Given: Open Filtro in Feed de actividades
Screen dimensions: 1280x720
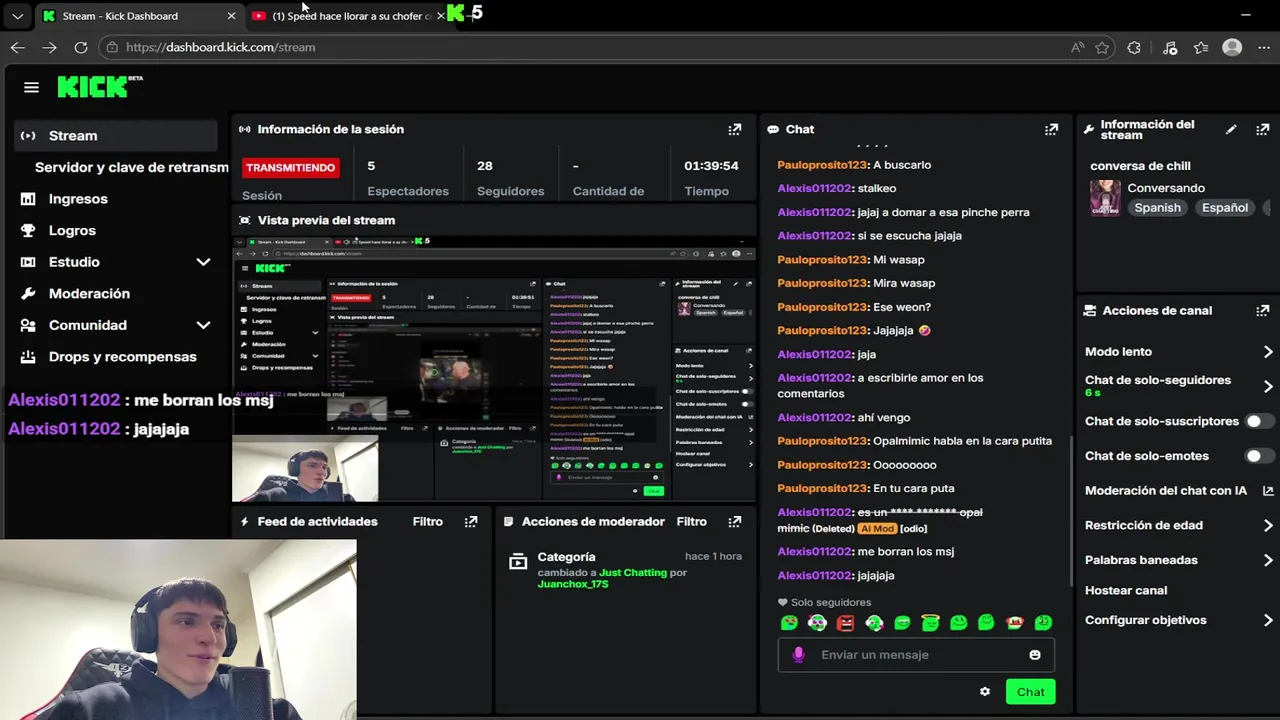Looking at the screenshot, I should (428, 522).
